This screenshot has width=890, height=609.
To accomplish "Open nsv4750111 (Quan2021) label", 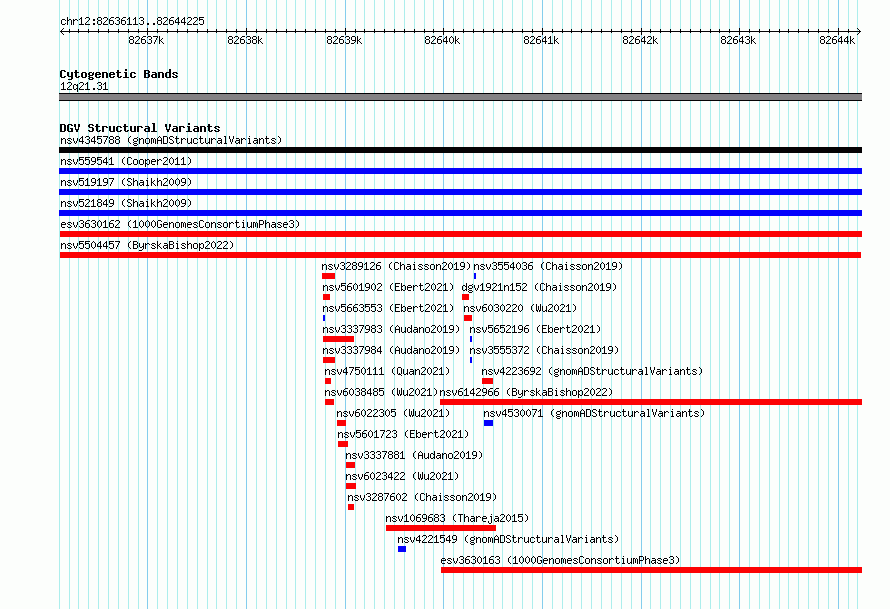I will pos(387,371).
